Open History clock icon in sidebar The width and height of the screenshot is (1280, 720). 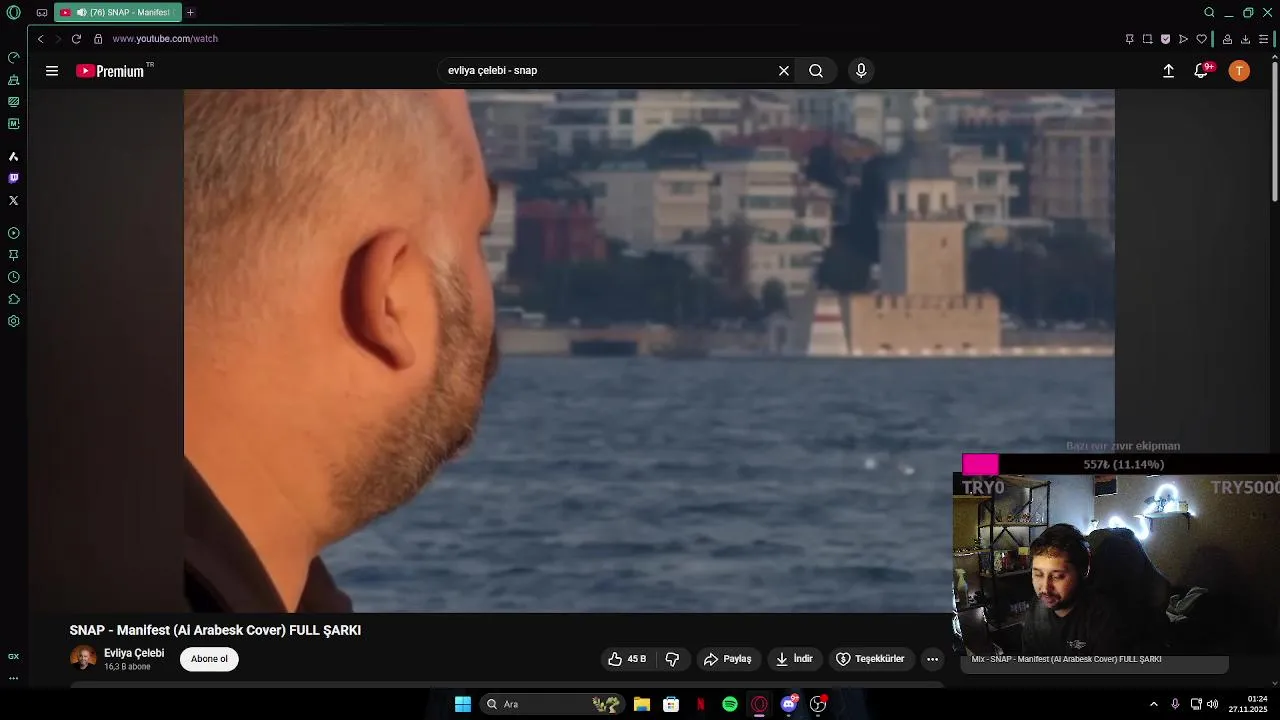pos(13,277)
